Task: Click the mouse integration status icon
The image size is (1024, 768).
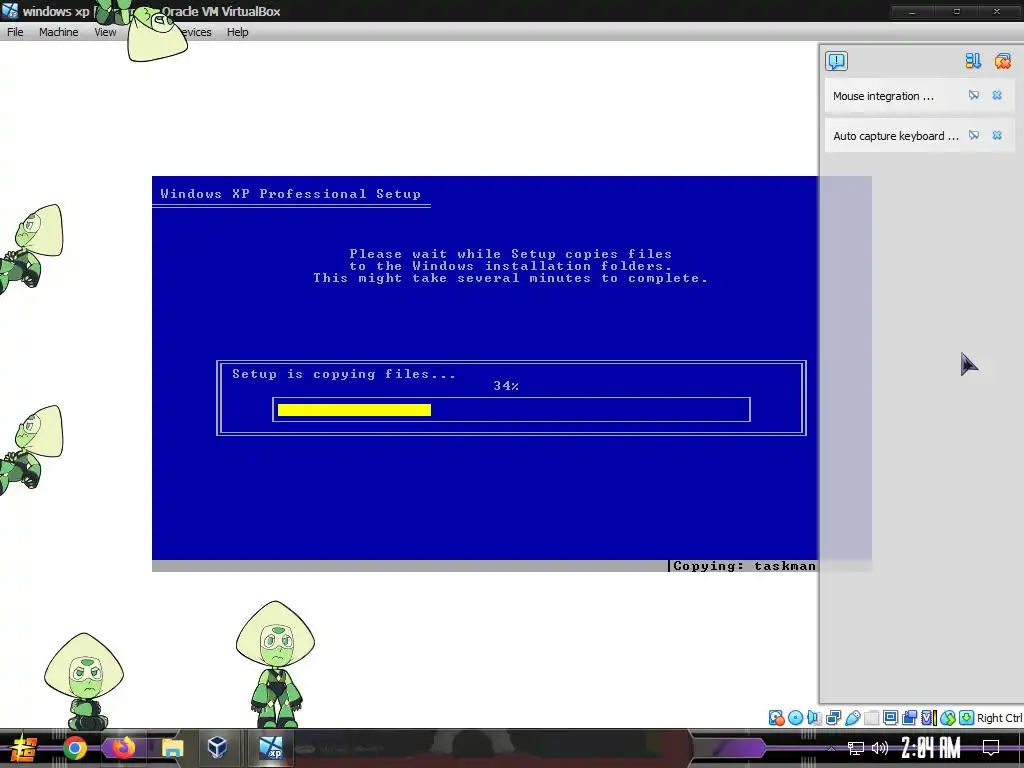Action: point(948,718)
